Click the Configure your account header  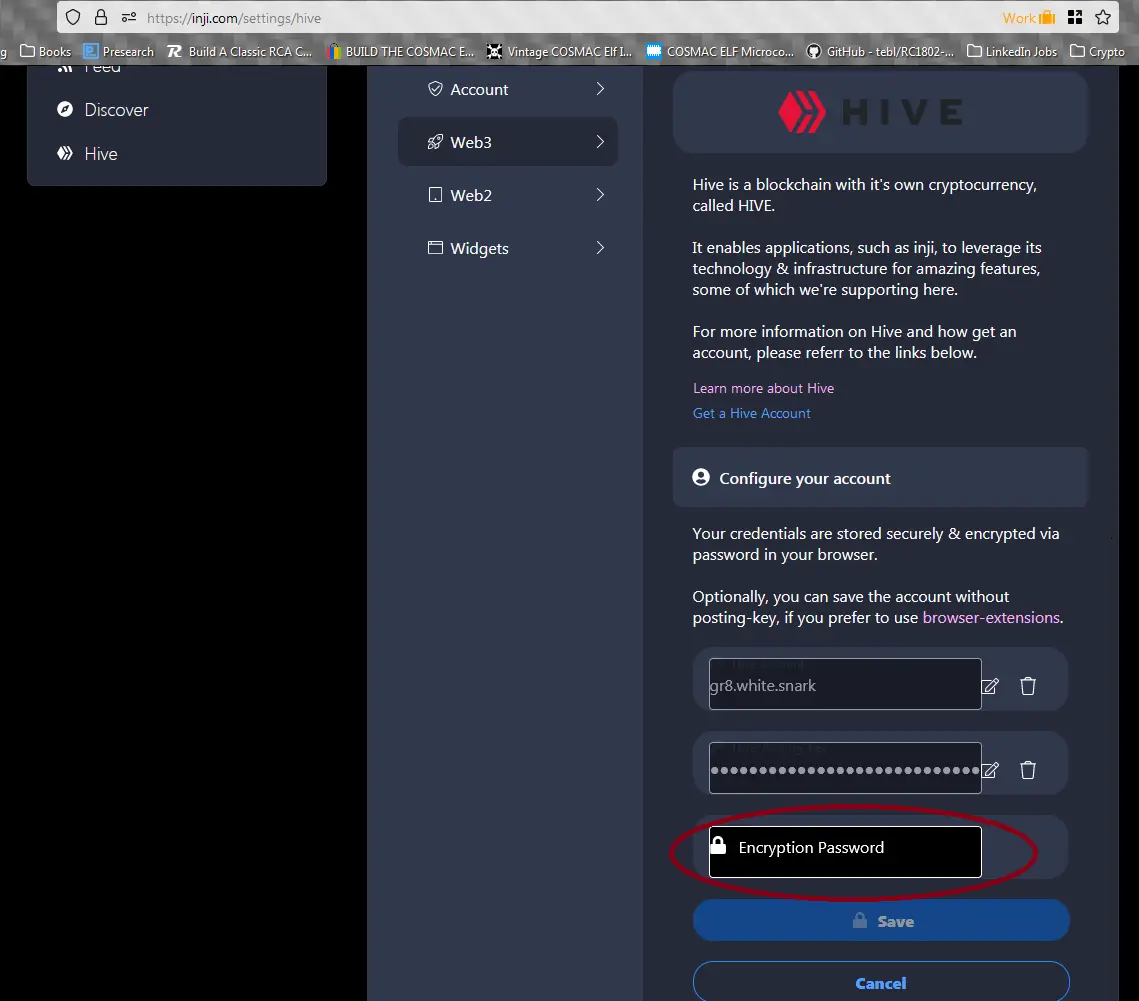[880, 478]
